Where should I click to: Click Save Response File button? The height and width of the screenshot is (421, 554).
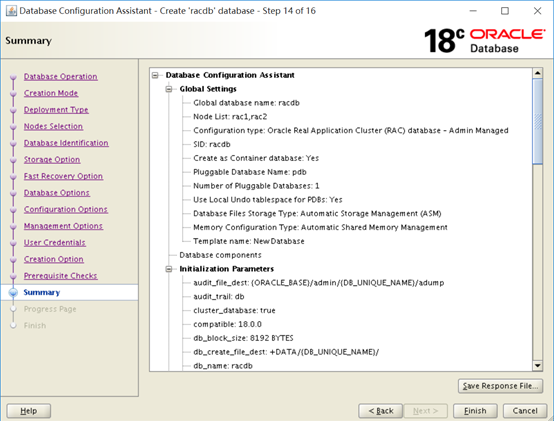[500, 386]
